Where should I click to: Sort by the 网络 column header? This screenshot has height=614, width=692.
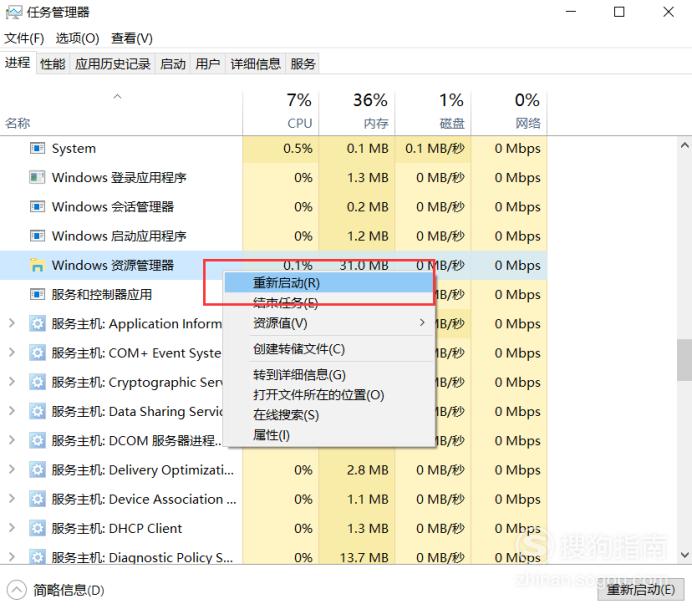509,111
